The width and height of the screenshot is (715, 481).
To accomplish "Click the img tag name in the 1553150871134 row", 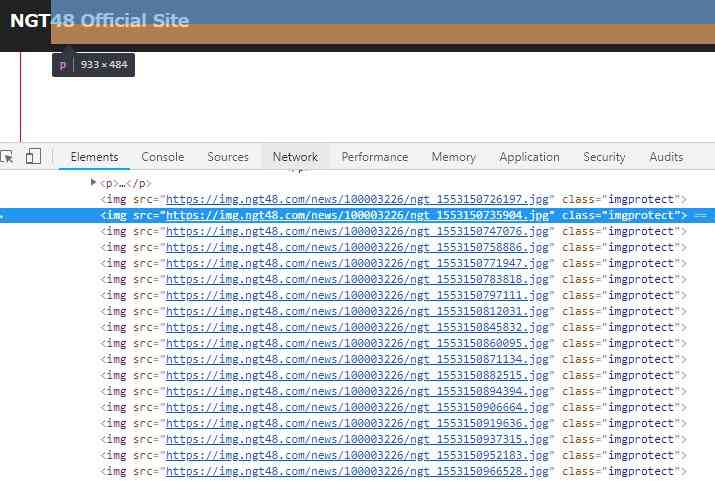I will [116, 359].
